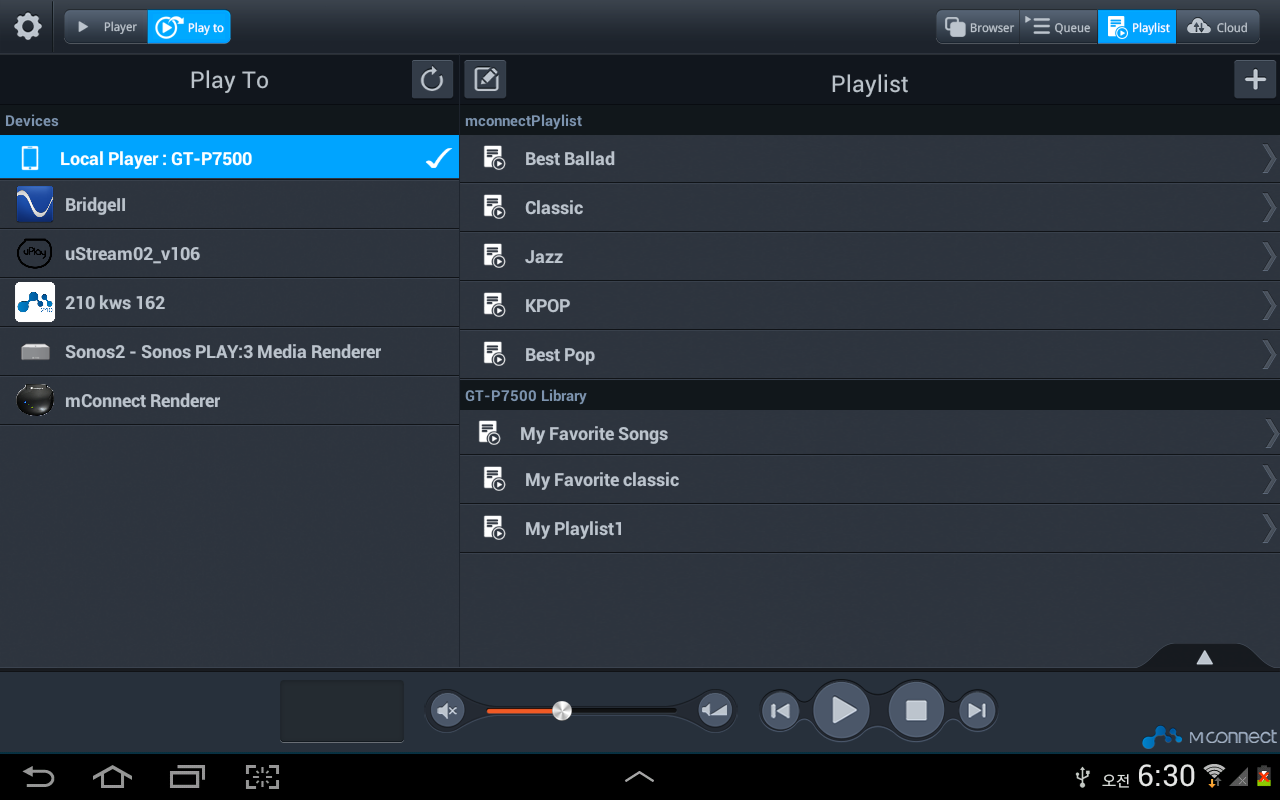Open the KPOP playlist
This screenshot has width=1280, height=800.
tap(870, 305)
